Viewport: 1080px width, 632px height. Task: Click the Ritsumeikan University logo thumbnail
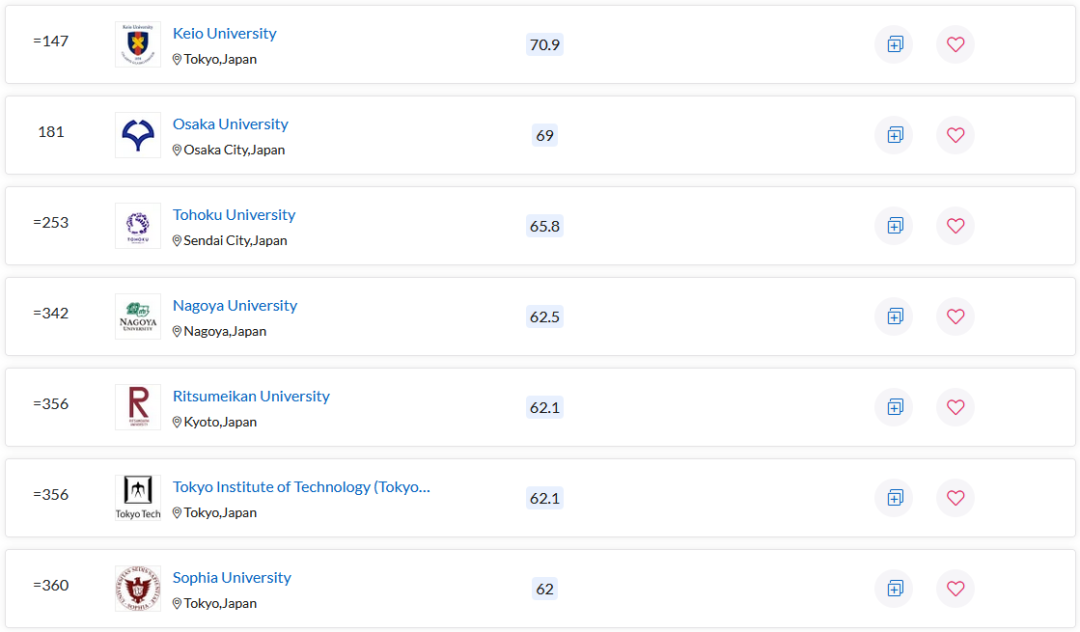point(138,407)
